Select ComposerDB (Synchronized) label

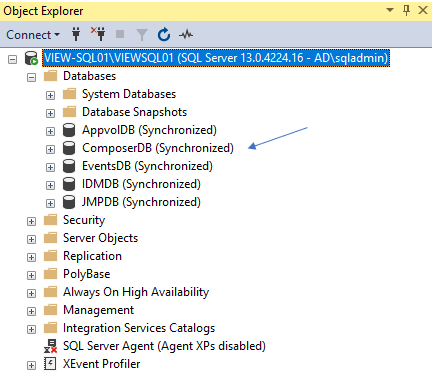coord(158,148)
